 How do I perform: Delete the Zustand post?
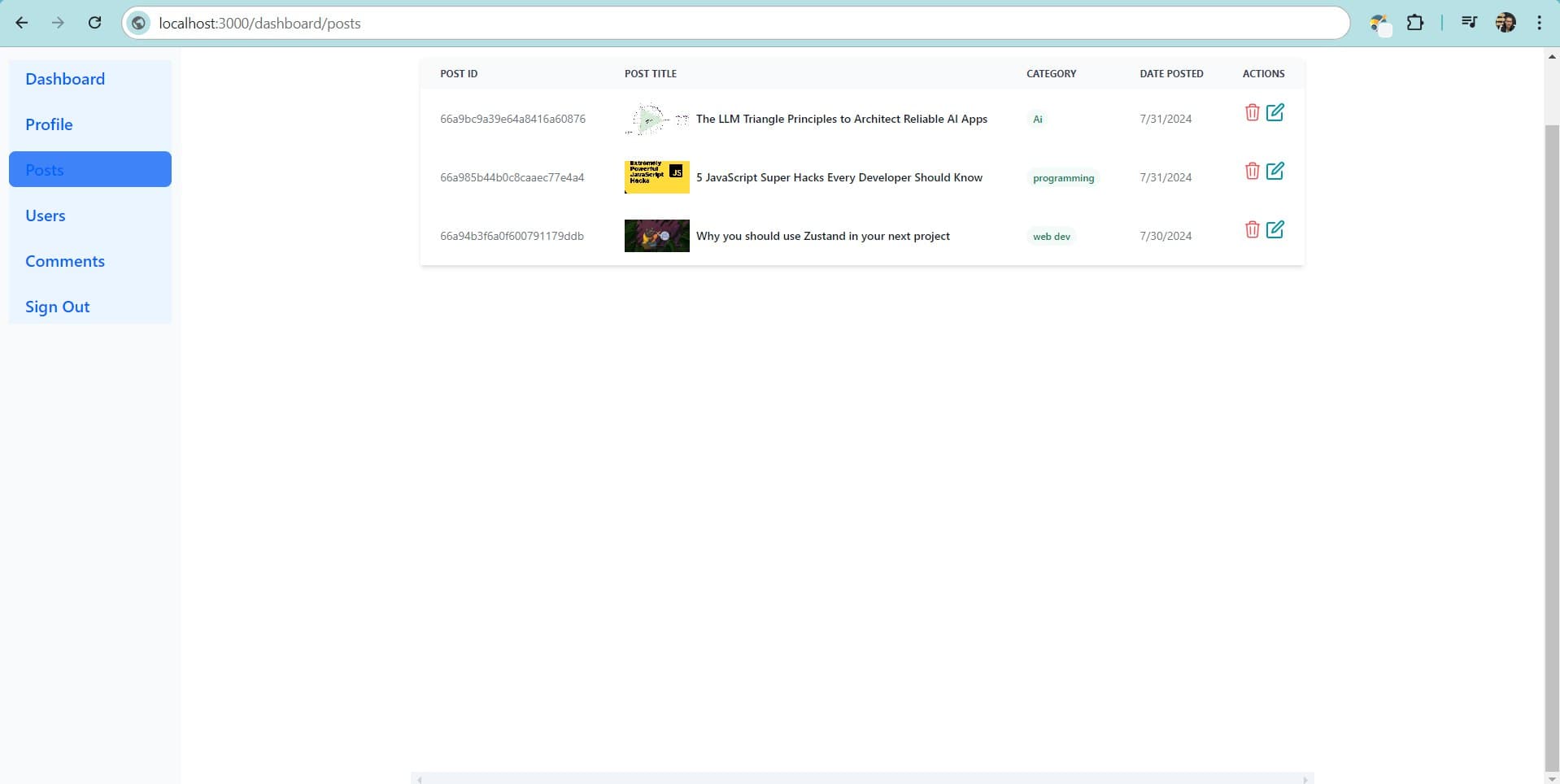click(1252, 229)
